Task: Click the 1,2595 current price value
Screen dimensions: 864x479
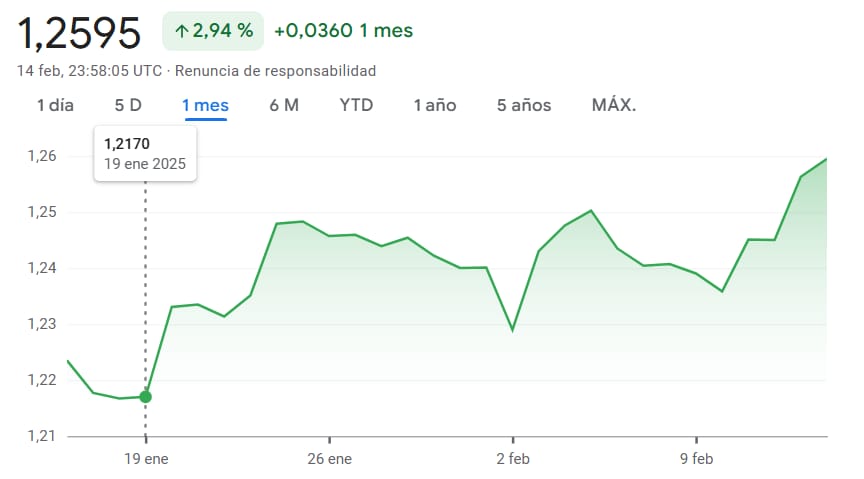Action: tap(79, 33)
